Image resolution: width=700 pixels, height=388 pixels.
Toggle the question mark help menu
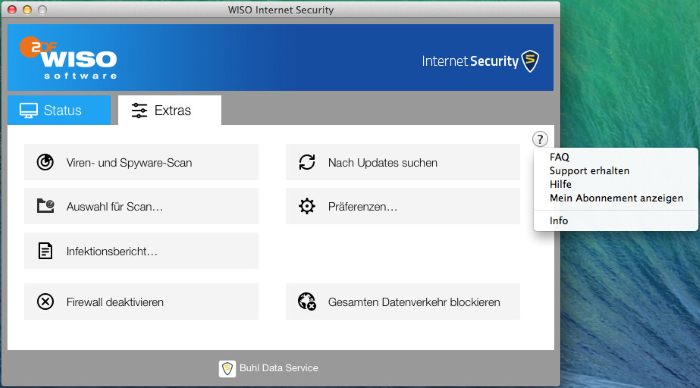point(540,139)
